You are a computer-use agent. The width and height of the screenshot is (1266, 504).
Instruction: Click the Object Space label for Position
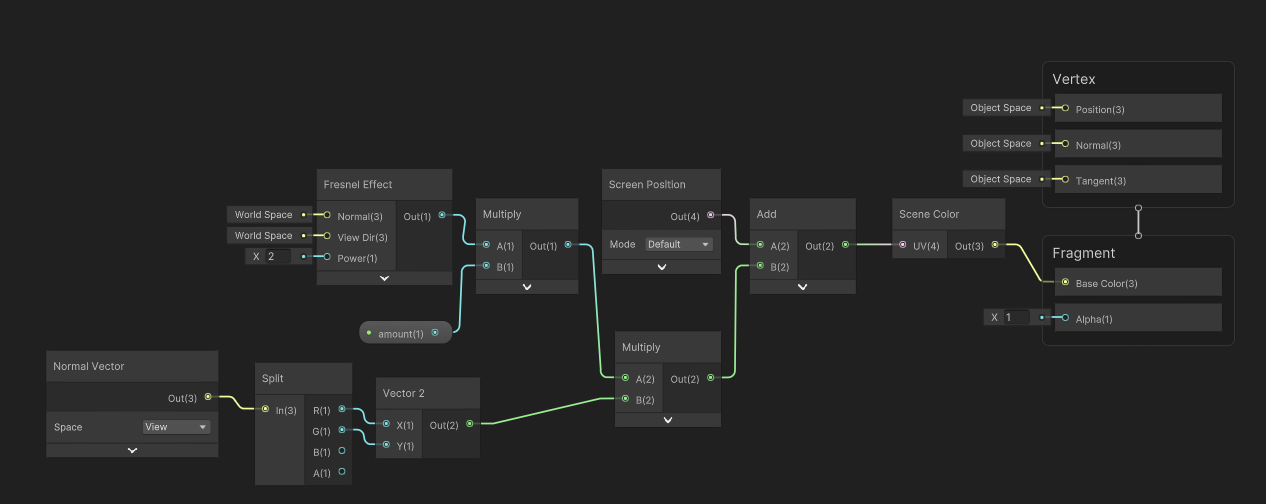(1000, 108)
